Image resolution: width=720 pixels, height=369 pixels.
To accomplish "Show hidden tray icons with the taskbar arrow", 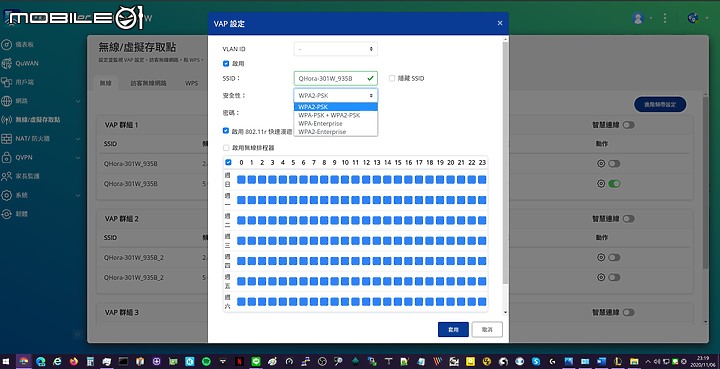I will pos(648,362).
